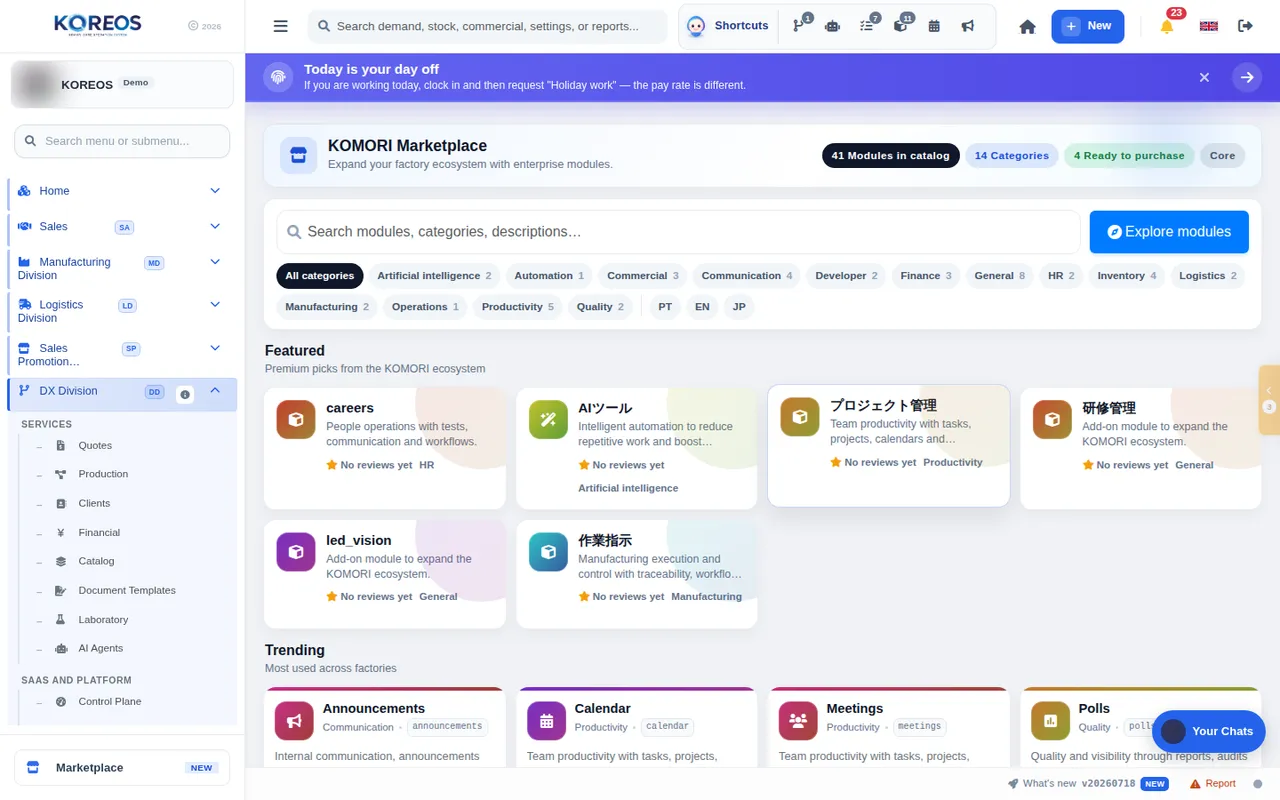This screenshot has height=800, width=1280.
Task: Click the blue New button
Action: [1087, 26]
